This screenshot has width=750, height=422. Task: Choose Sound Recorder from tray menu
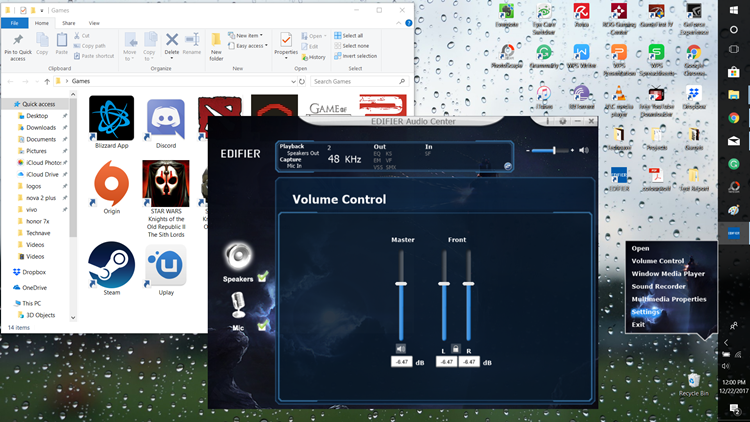pyautogui.click(x=658, y=286)
